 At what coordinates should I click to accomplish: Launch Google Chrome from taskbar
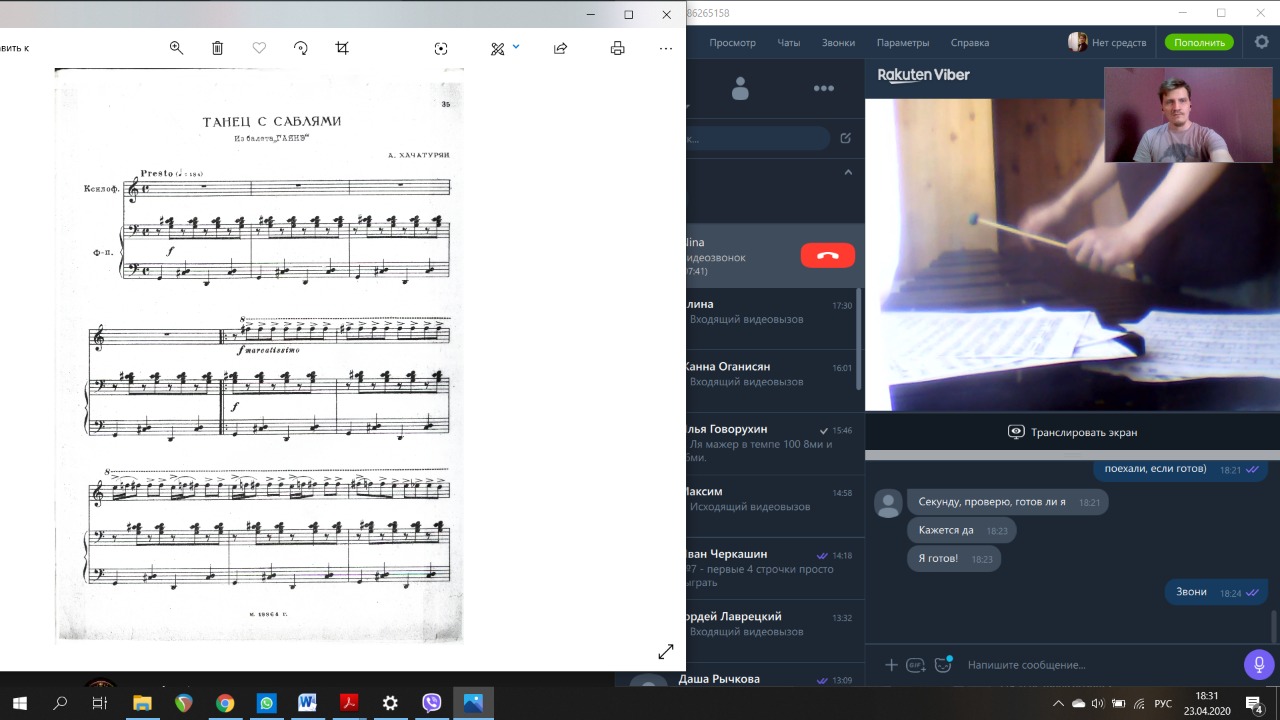pyautogui.click(x=225, y=703)
